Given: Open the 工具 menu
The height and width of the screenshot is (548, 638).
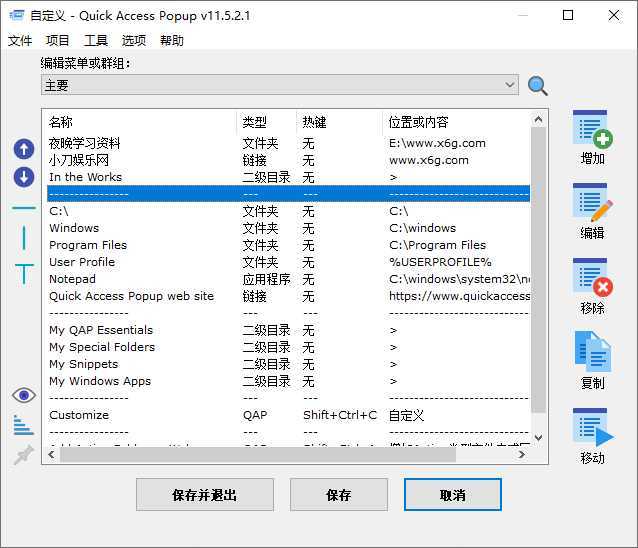Looking at the screenshot, I should pyautogui.click(x=96, y=41).
